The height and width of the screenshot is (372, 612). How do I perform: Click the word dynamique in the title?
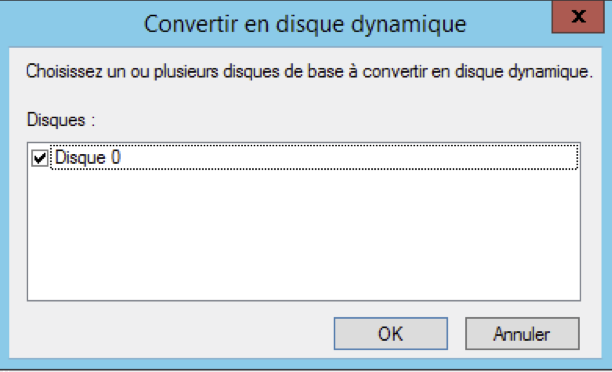click(408, 24)
